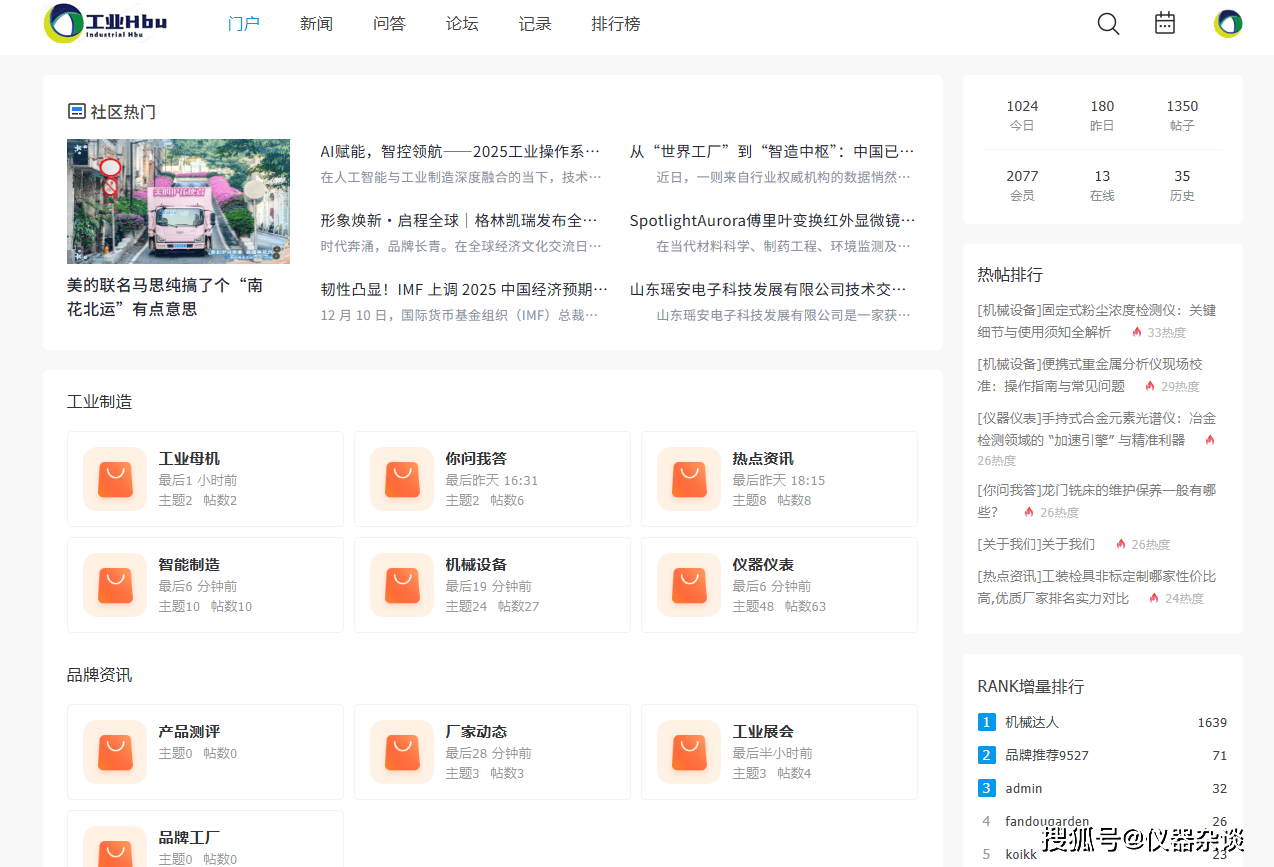Click the 仪器仪表 forum bag icon

pyautogui.click(x=689, y=585)
